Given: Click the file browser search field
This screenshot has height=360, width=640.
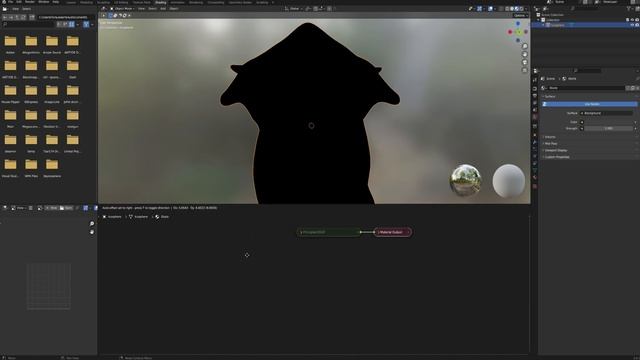Looking at the screenshot, I should 29,24.
